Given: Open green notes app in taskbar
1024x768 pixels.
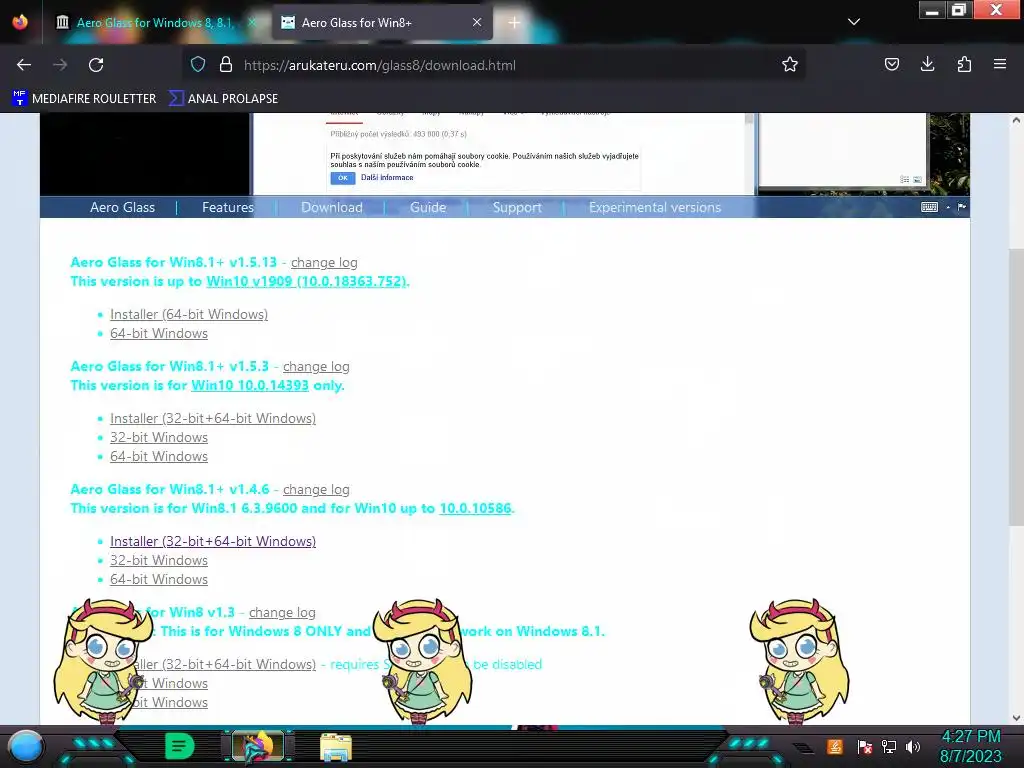Looking at the screenshot, I should [x=179, y=746].
